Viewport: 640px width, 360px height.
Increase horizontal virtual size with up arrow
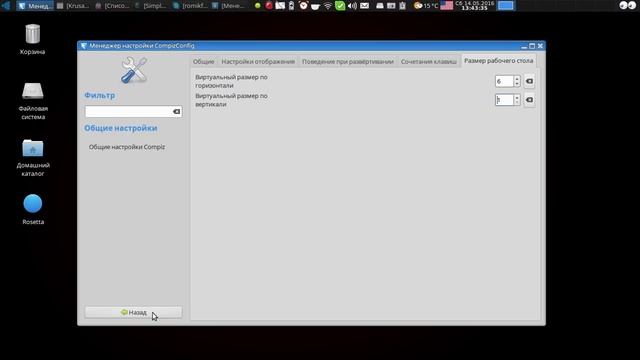point(517,78)
